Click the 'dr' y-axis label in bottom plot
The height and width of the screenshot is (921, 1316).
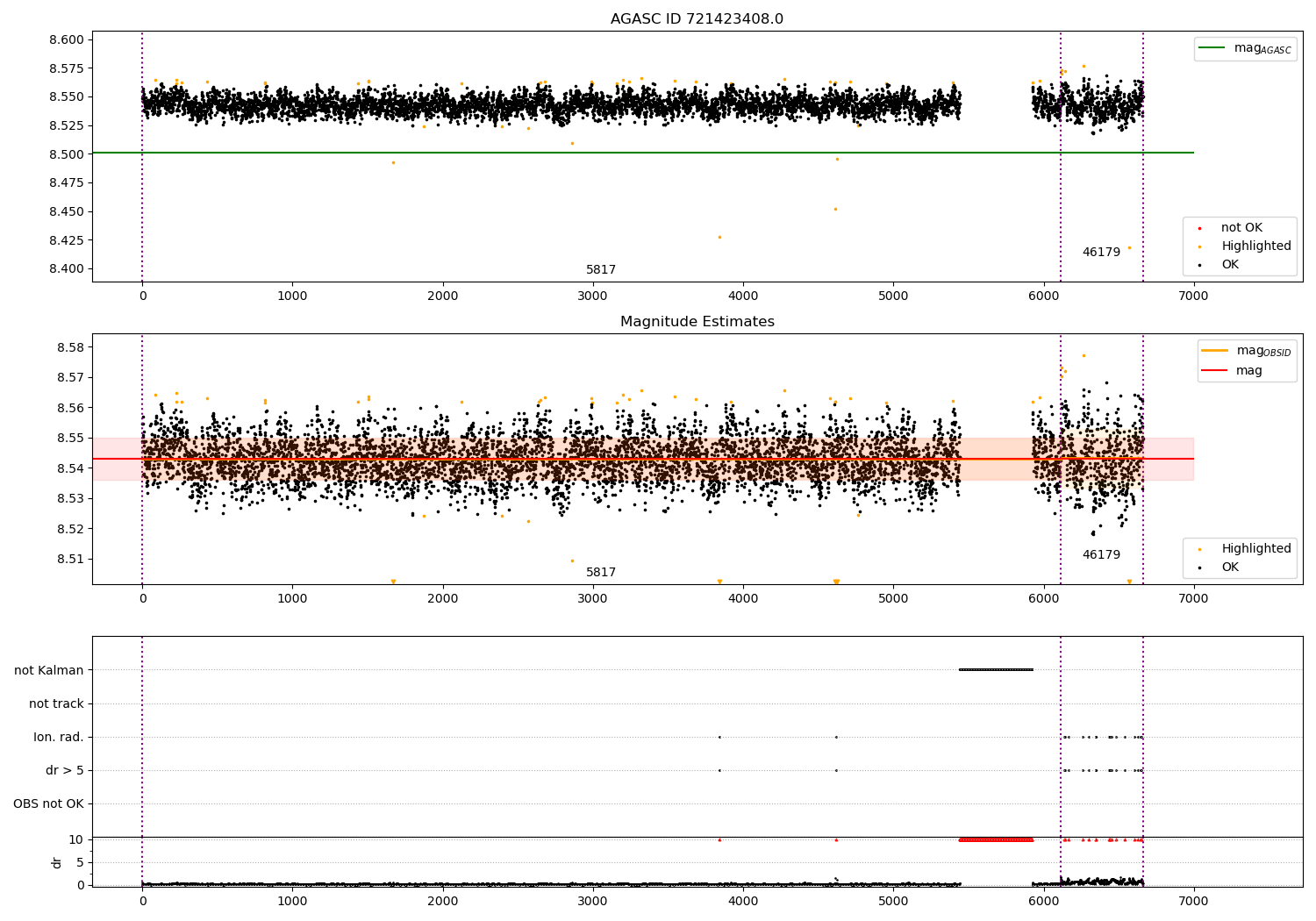(x=57, y=862)
